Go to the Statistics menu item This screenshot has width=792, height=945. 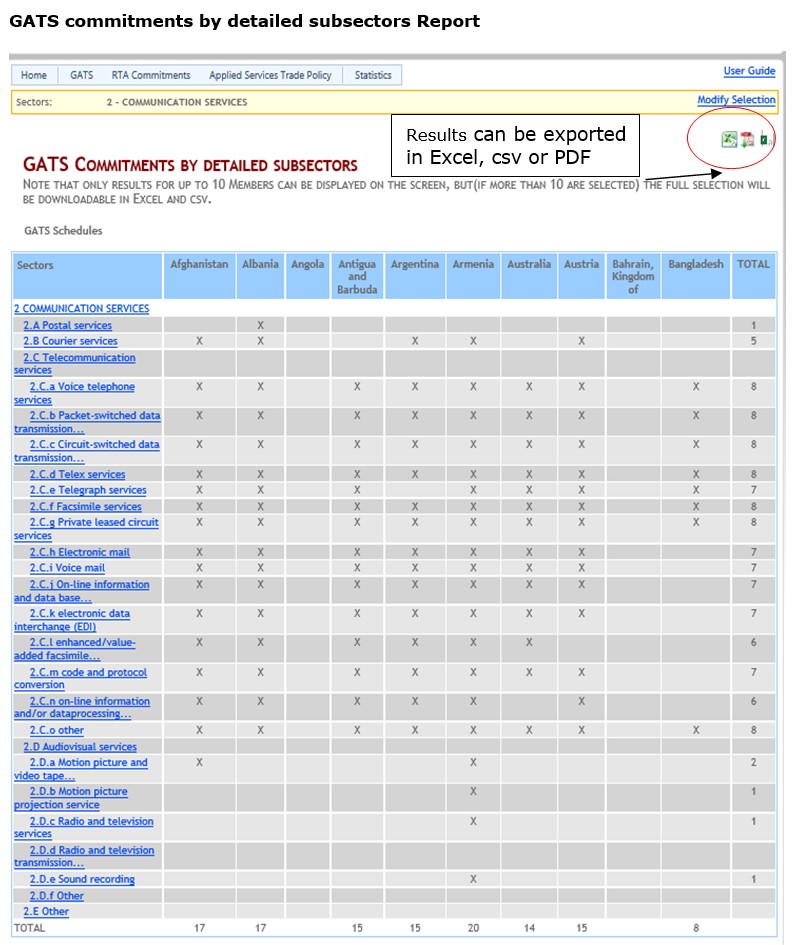pyautogui.click(x=372, y=75)
